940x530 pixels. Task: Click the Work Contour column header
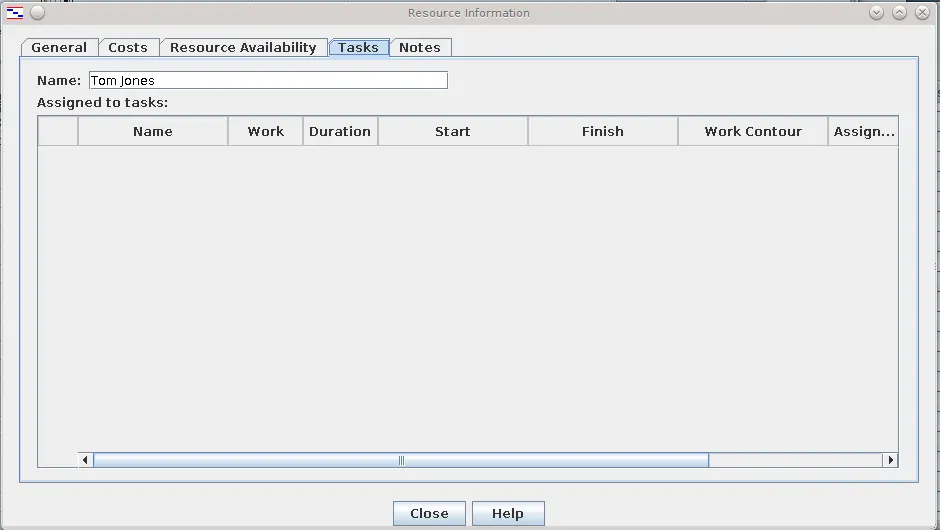753,131
